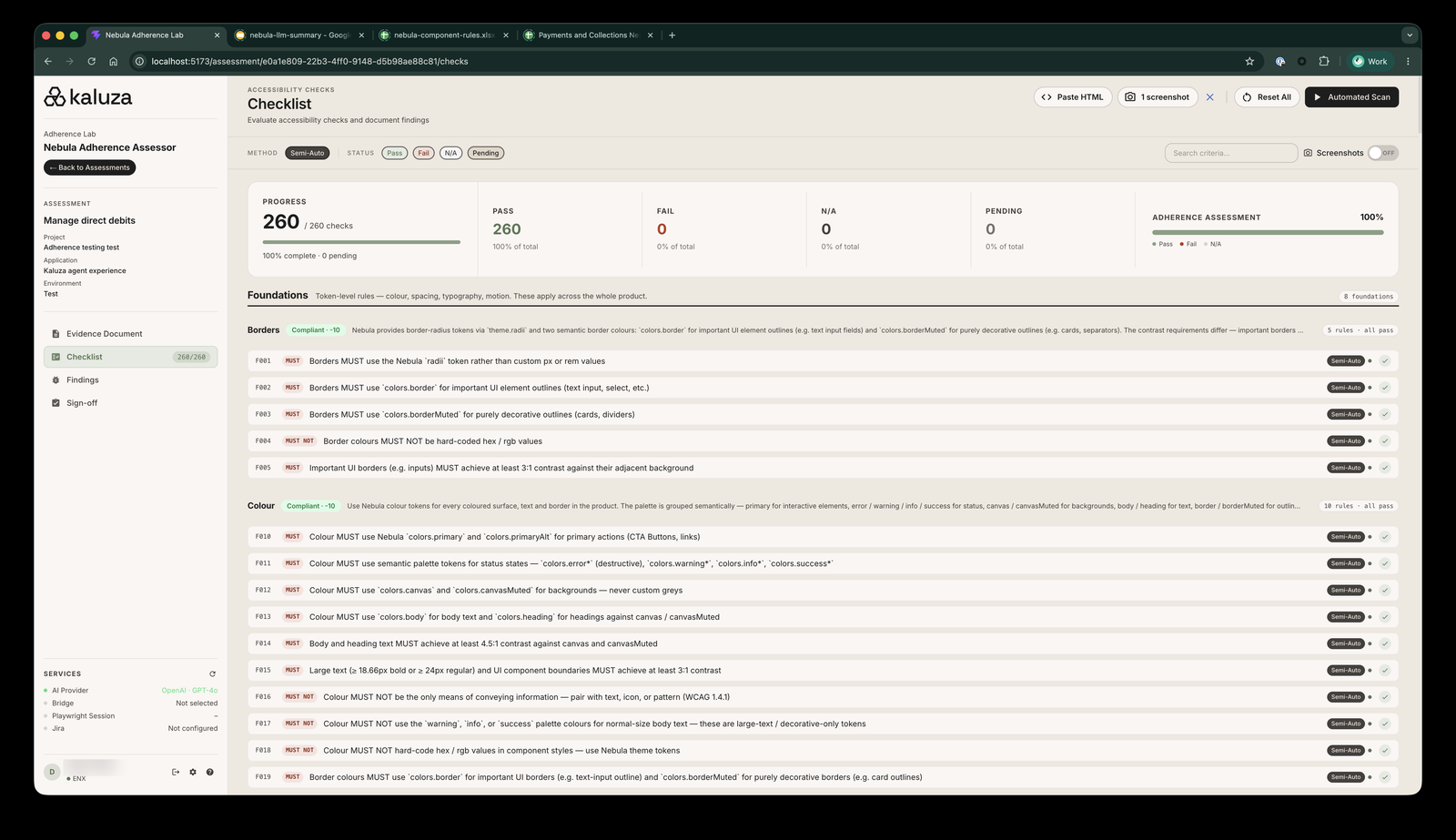Screen dimensions: 1456x840
Task: Toggle the pass checkmark for rule F016
Action: 1385,697
